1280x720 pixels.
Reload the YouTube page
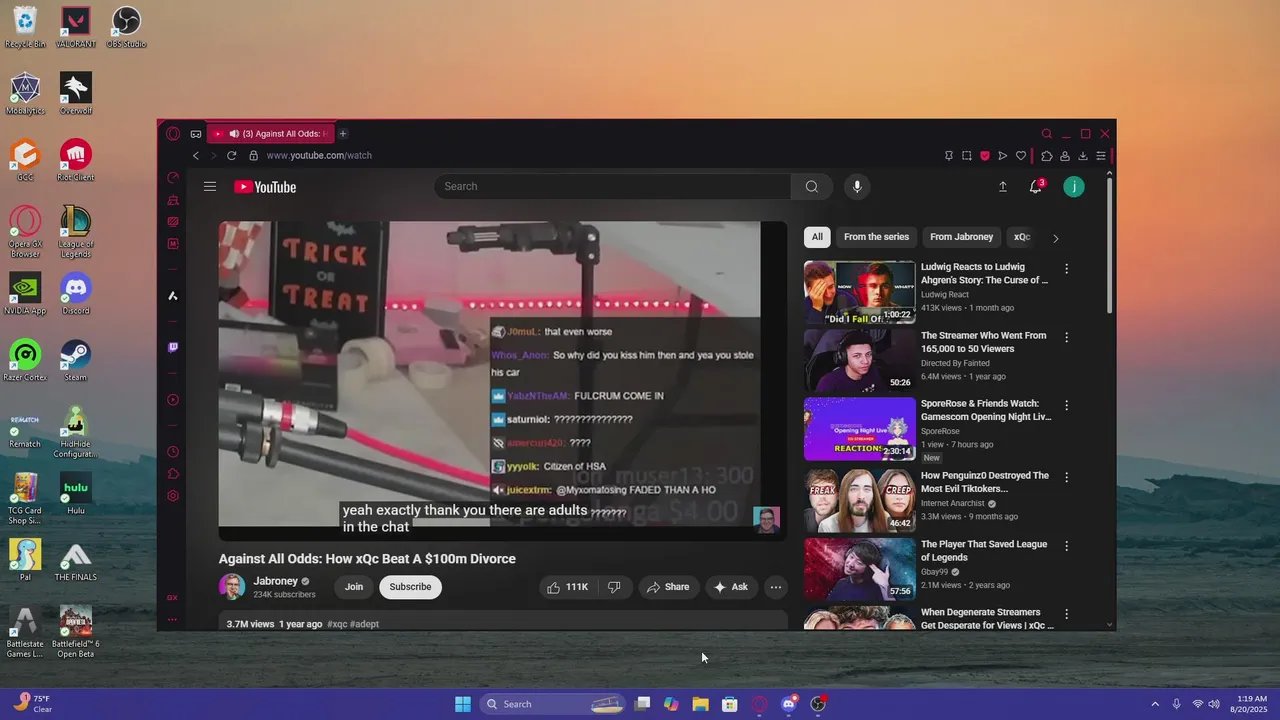pyautogui.click(x=232, y=156)
